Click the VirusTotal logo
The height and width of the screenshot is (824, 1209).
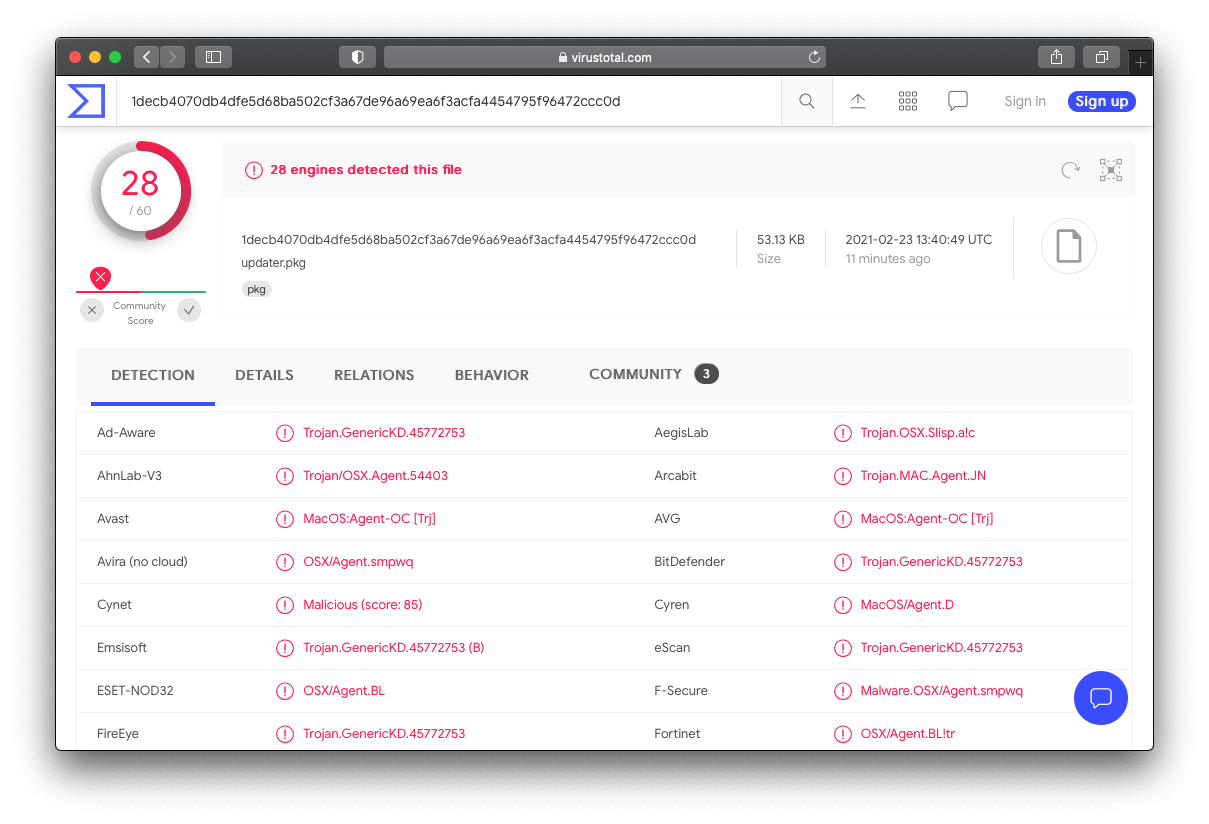tap(86, 100)
